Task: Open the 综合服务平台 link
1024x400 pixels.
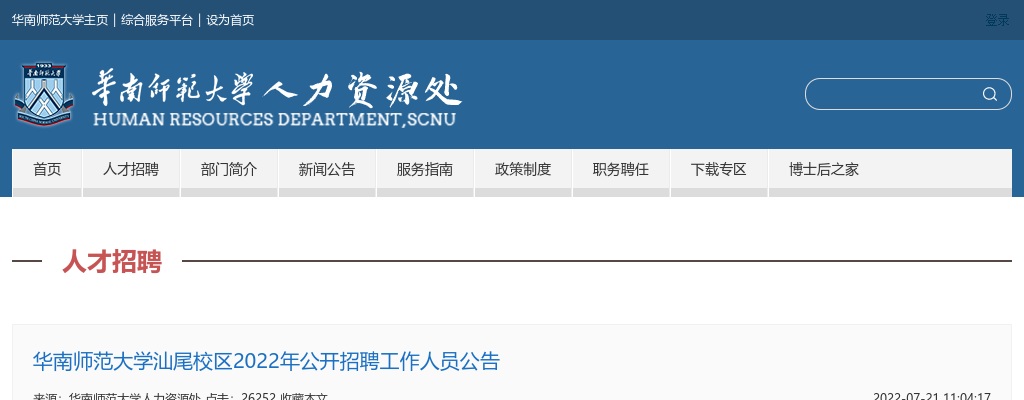Action: [x=157, y=20]
